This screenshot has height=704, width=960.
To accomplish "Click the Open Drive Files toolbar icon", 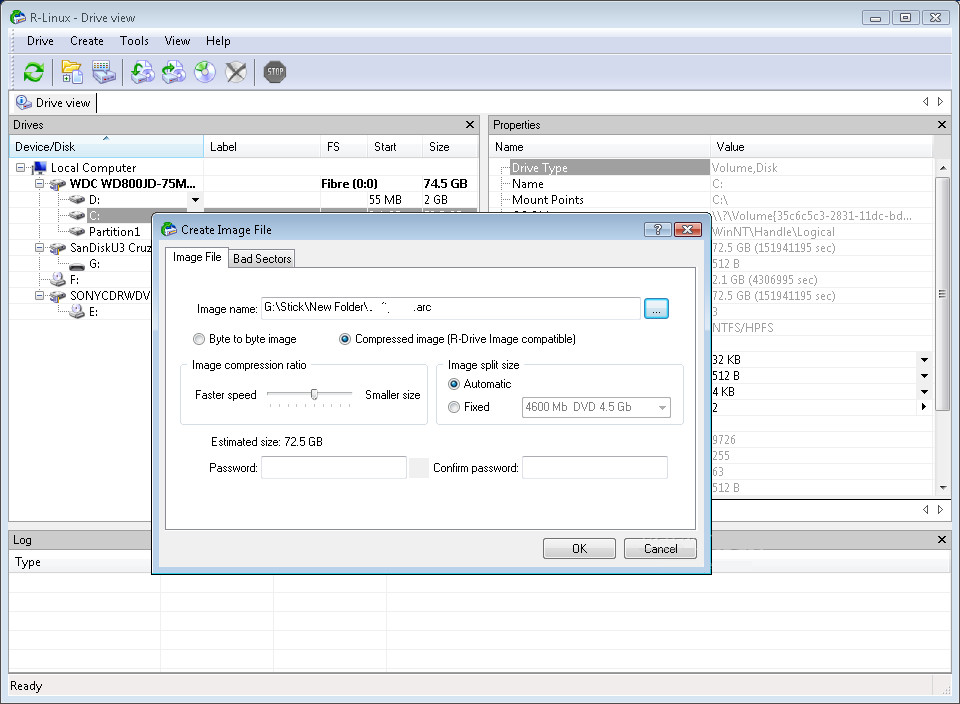I will click(x=72, y=72).
